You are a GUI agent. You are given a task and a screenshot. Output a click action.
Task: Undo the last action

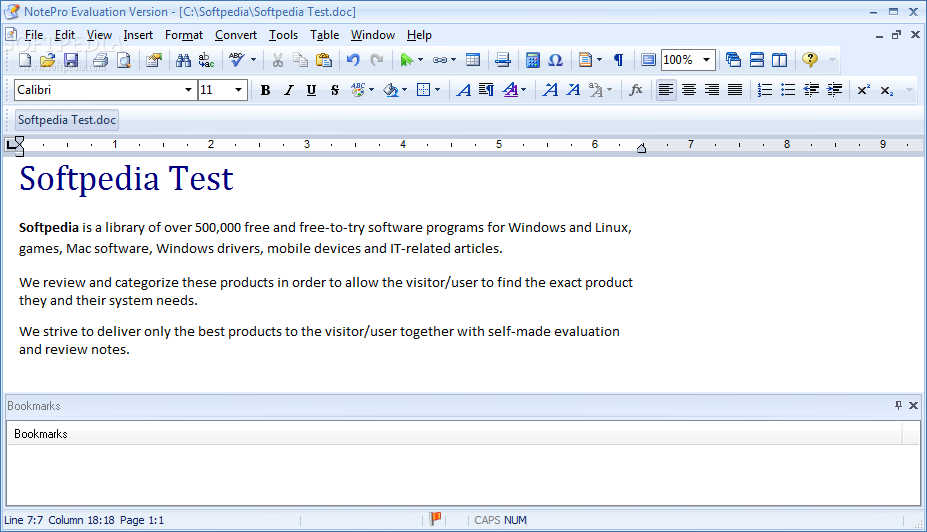click(353, 60)
